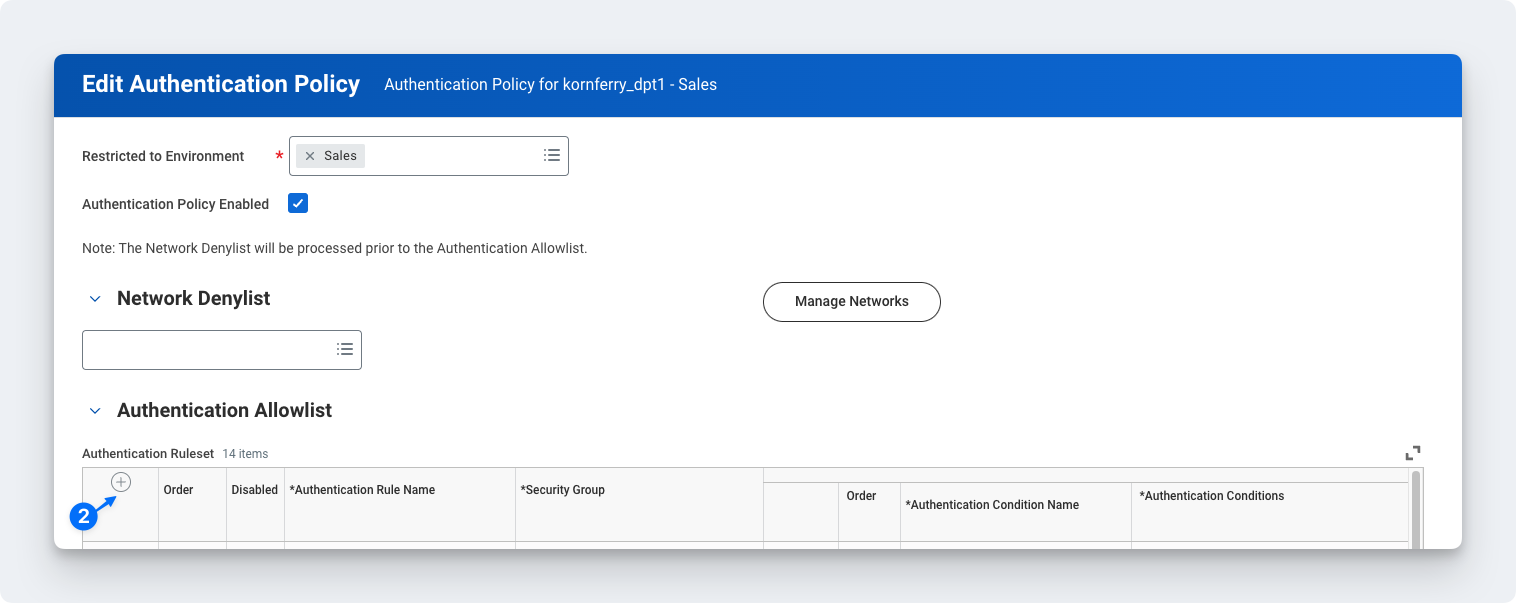This screenshot has width=1516, height=603.
Task: Click the blue step 2 annotation badge
Action: pos(83,516)
